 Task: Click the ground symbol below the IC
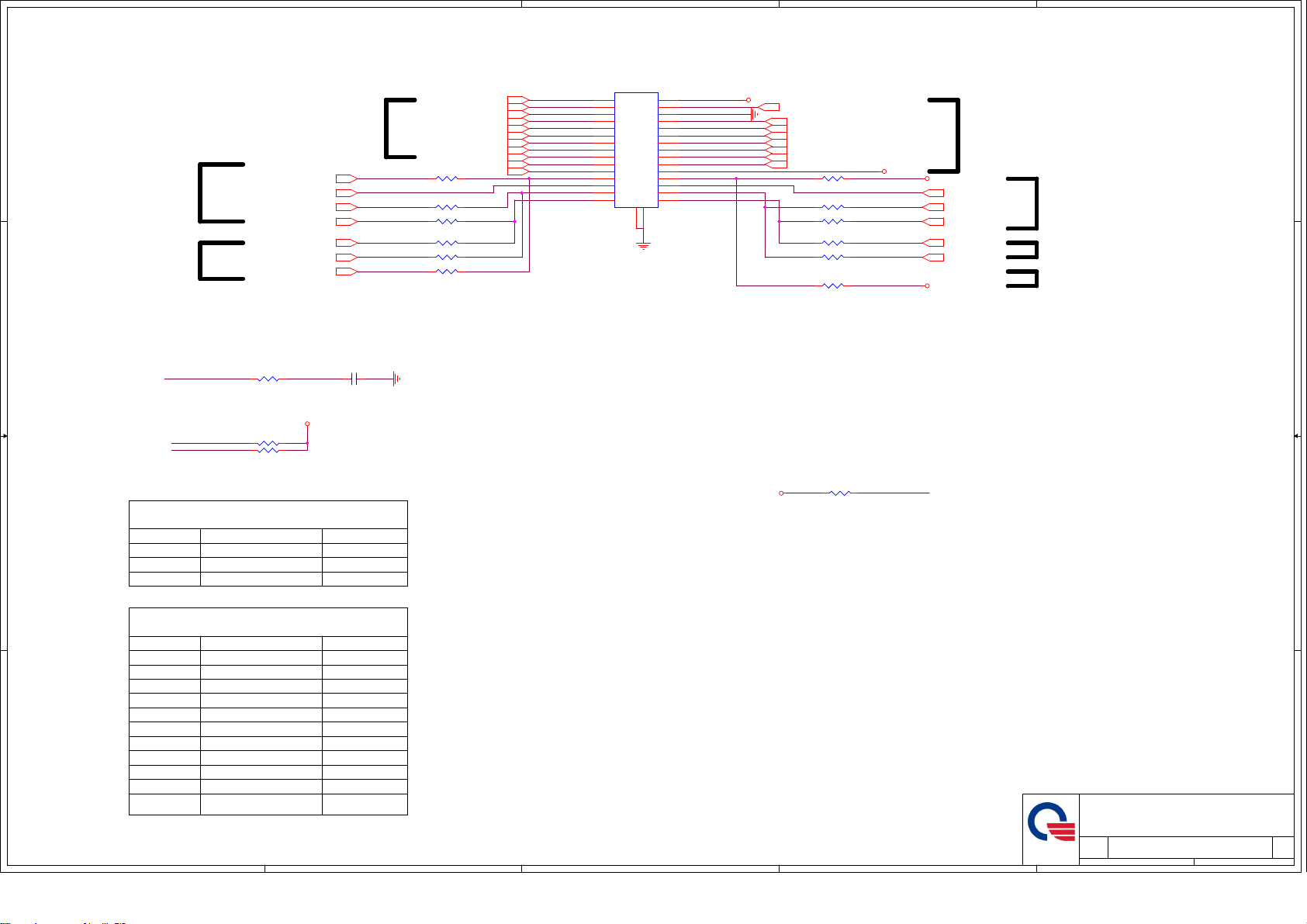pos(642,245)
